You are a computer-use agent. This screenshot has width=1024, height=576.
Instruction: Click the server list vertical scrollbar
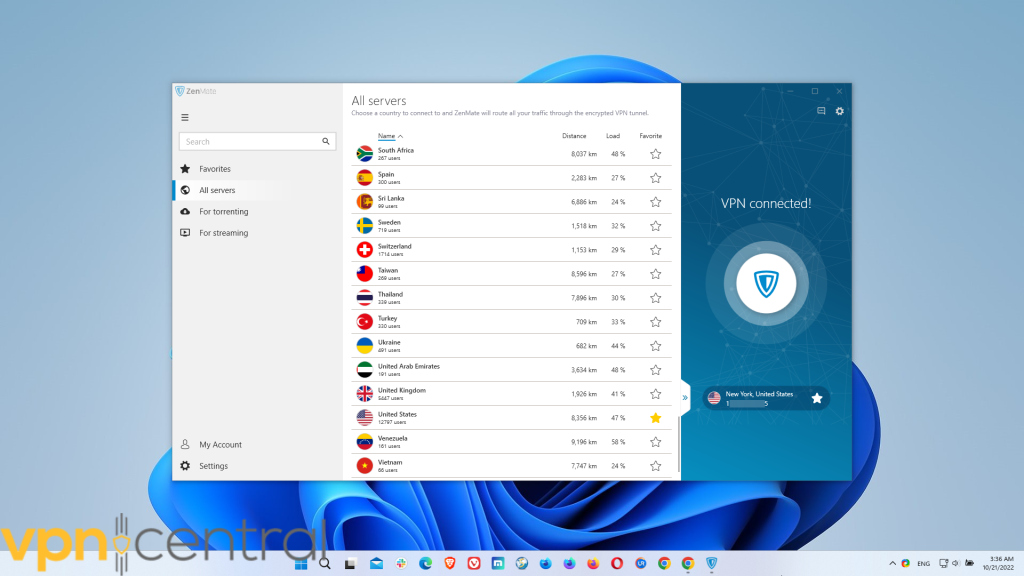[x=679, y=444]
